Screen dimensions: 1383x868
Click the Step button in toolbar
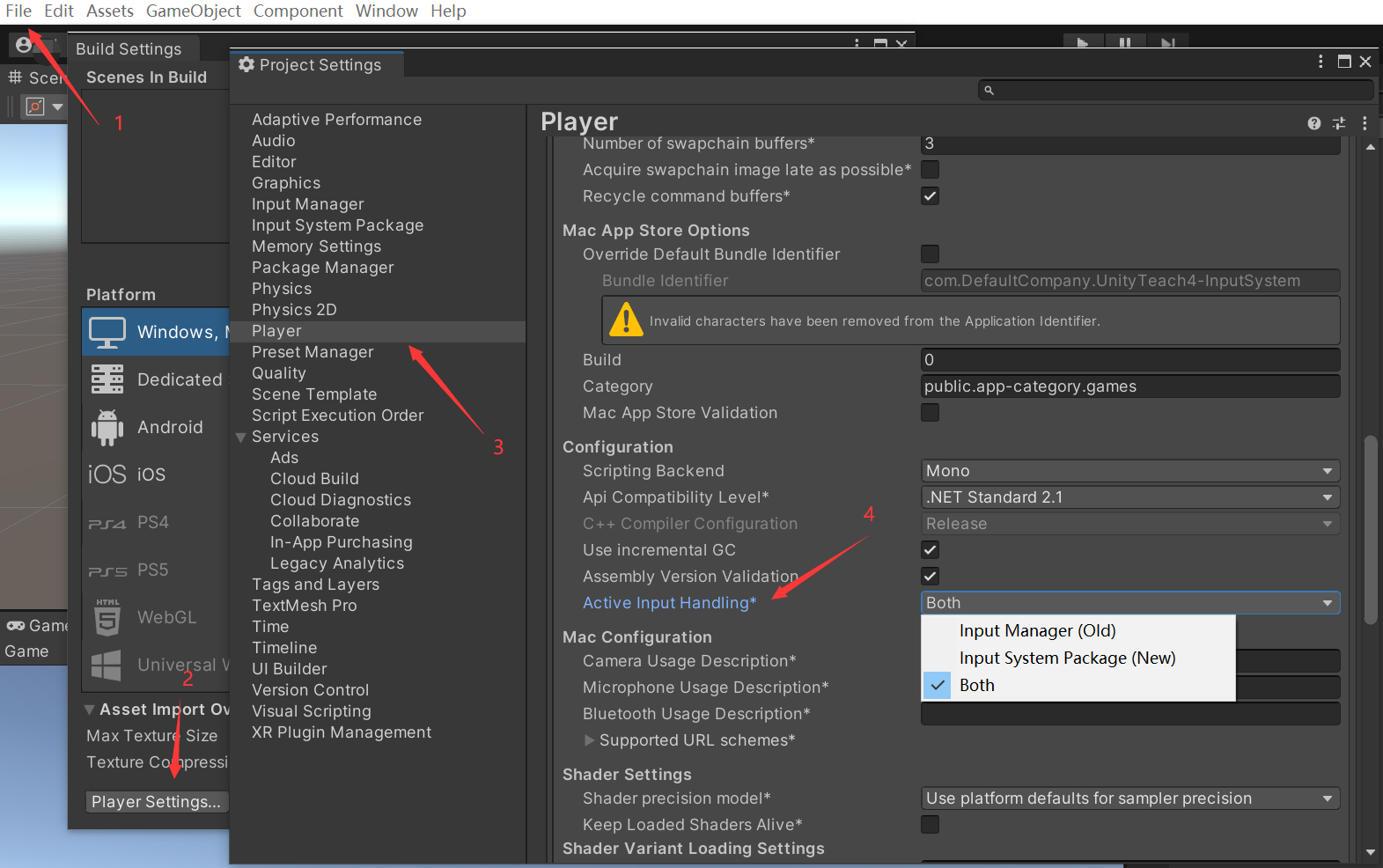pyautogui.click(x=1167, y=43)
